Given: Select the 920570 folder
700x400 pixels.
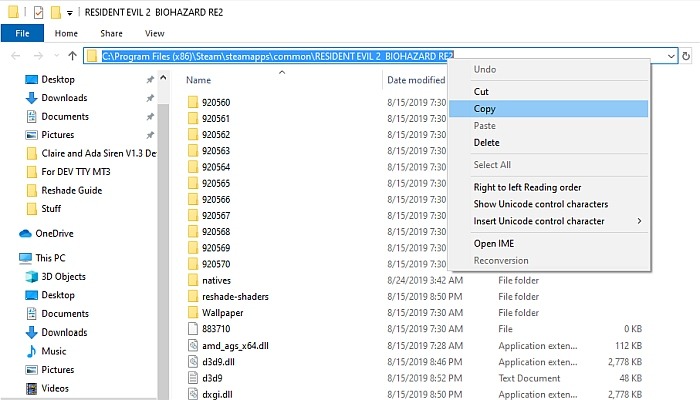Looking at the screenshot, I should click(x=216, y=264).
